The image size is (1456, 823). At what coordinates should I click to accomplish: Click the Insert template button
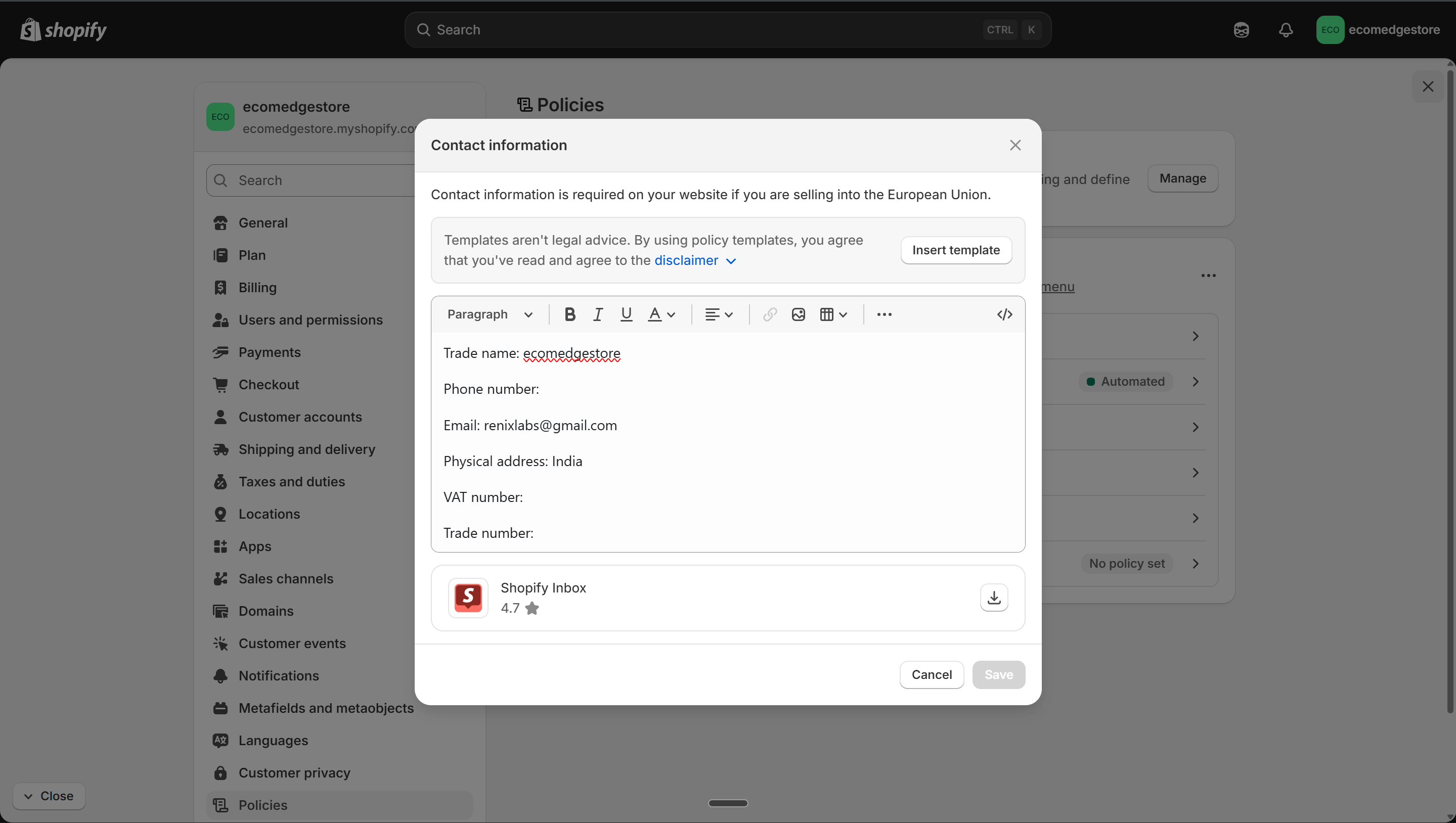click(x=956, y=250)
